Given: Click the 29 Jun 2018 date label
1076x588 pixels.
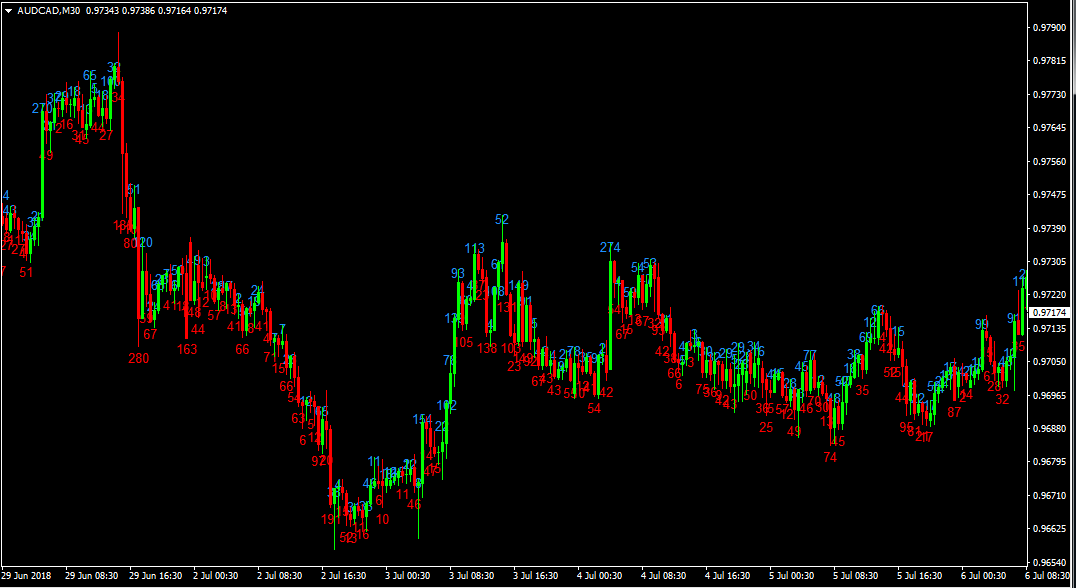Looking at the screenshot, I should 27,576.
